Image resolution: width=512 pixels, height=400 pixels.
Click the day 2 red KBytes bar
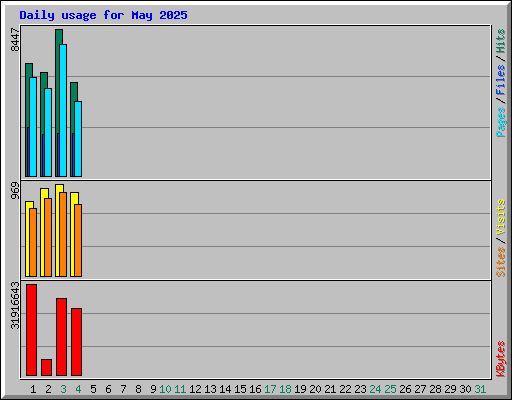click(x=46, y=367)
